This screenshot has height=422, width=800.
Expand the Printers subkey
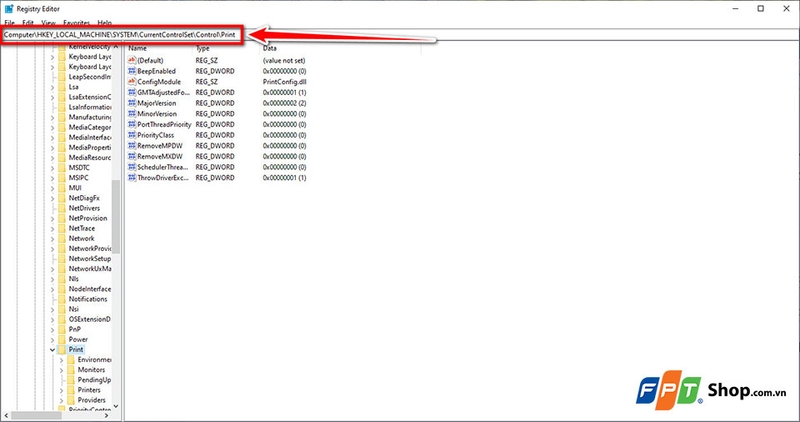pyautogui.click(x=61, y=390)
